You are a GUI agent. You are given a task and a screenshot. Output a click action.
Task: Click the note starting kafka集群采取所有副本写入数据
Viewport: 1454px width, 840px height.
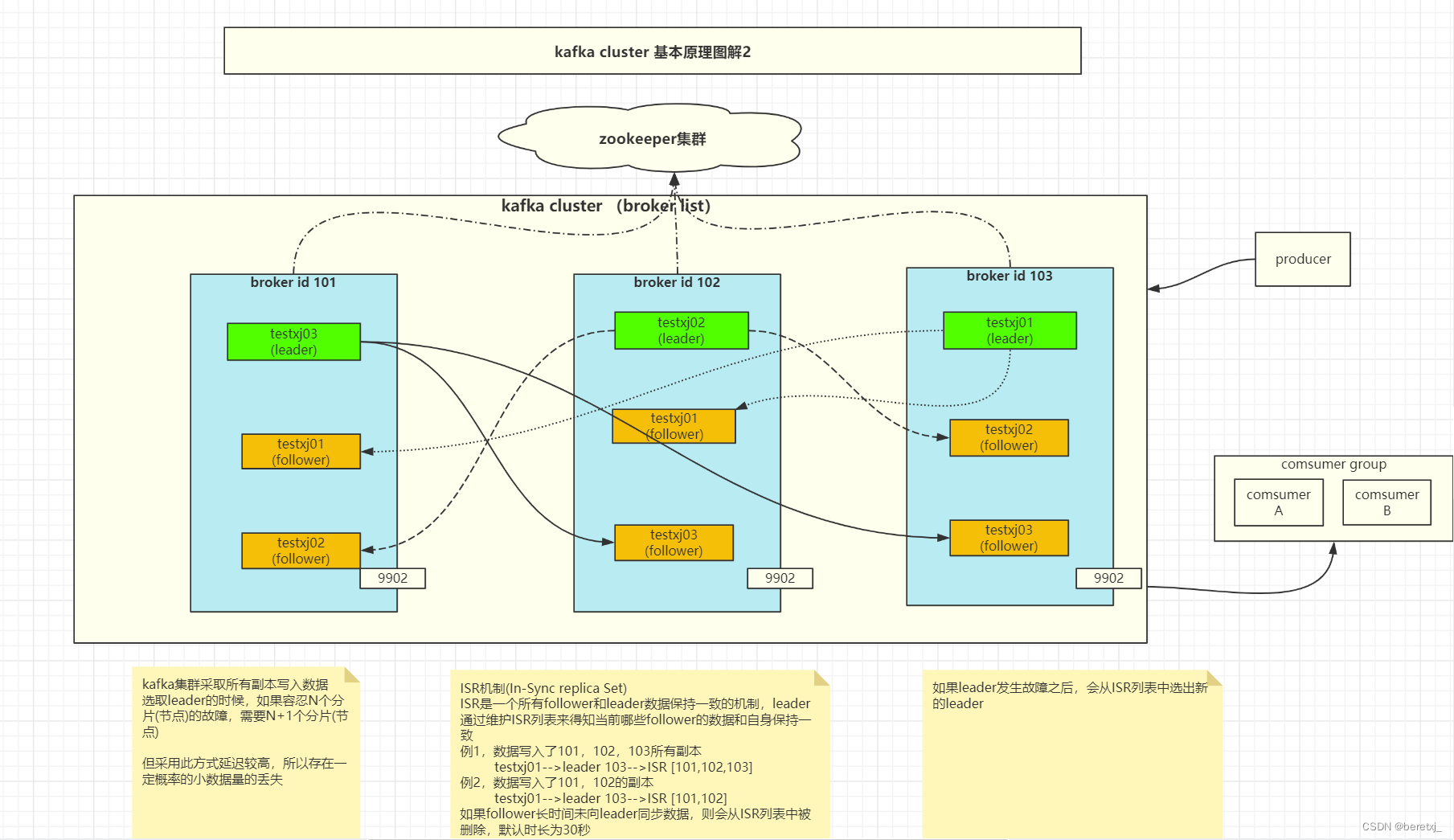click(245, 752)
